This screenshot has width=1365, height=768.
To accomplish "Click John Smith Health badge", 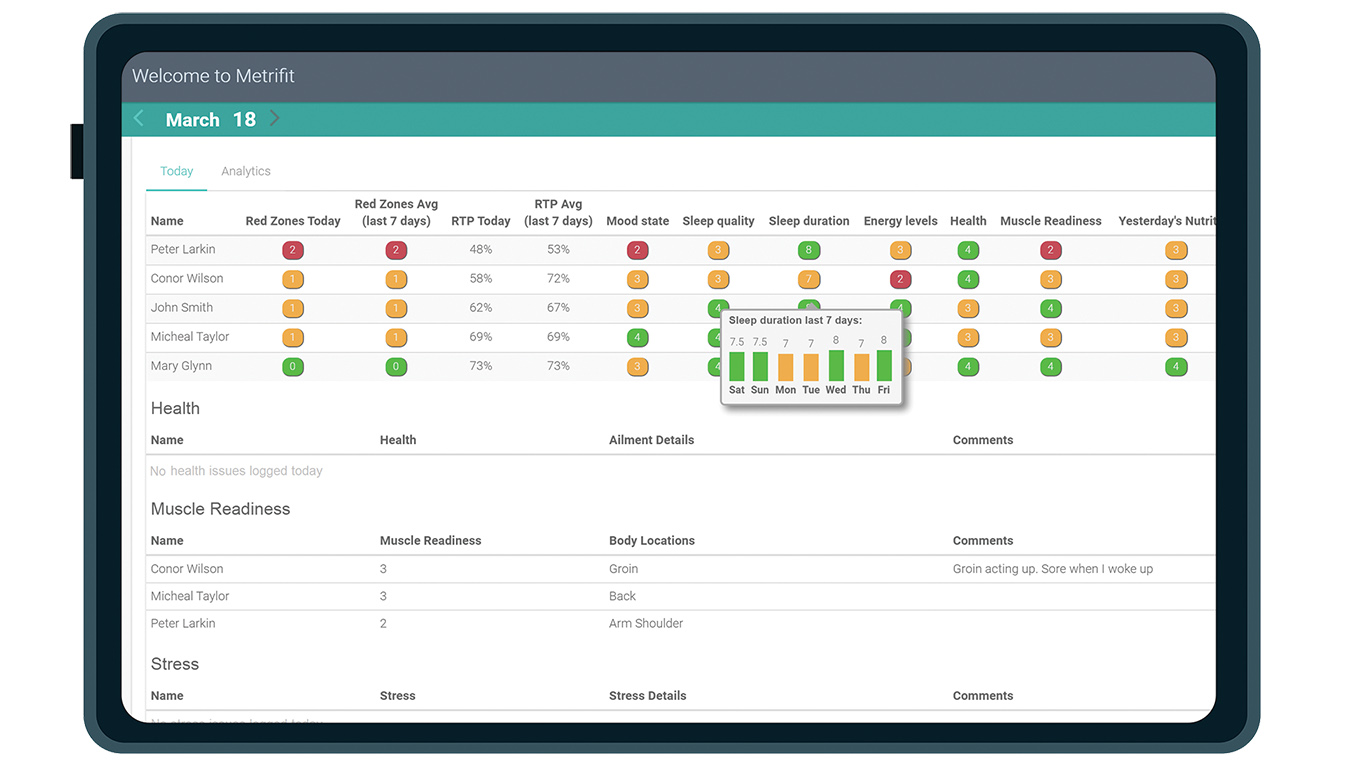I will [x=967, y=309].
